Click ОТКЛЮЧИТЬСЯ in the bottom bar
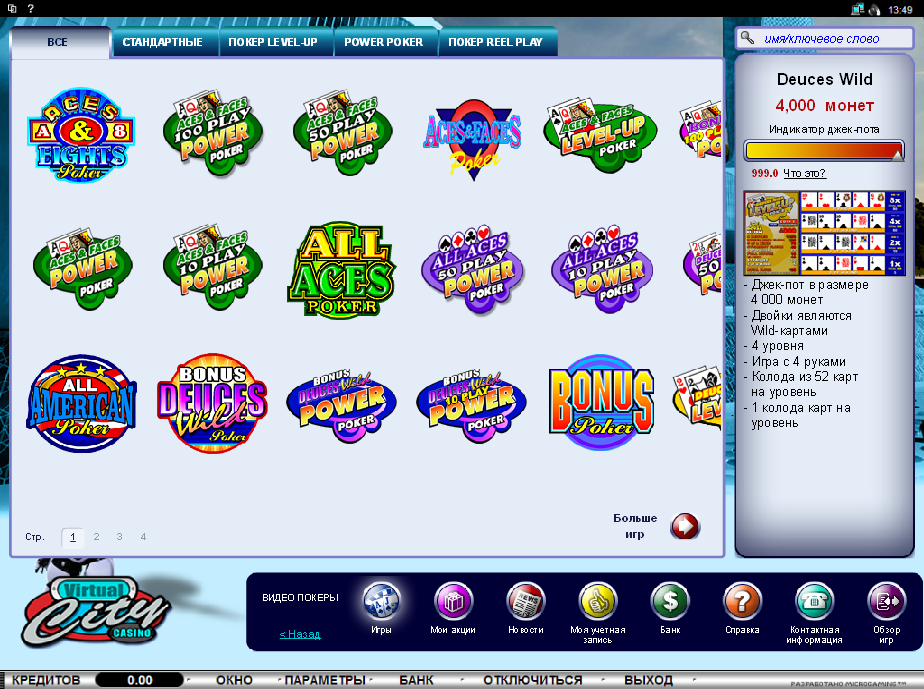This screenshot has height=689, width=924. pyautogui.click(x=533, y=680)
